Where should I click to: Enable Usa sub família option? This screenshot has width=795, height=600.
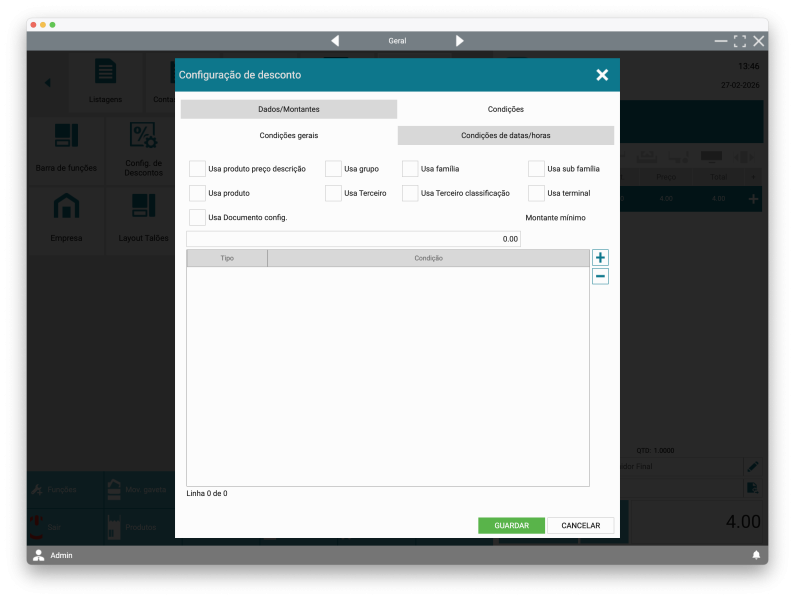(x=537, y=169)
